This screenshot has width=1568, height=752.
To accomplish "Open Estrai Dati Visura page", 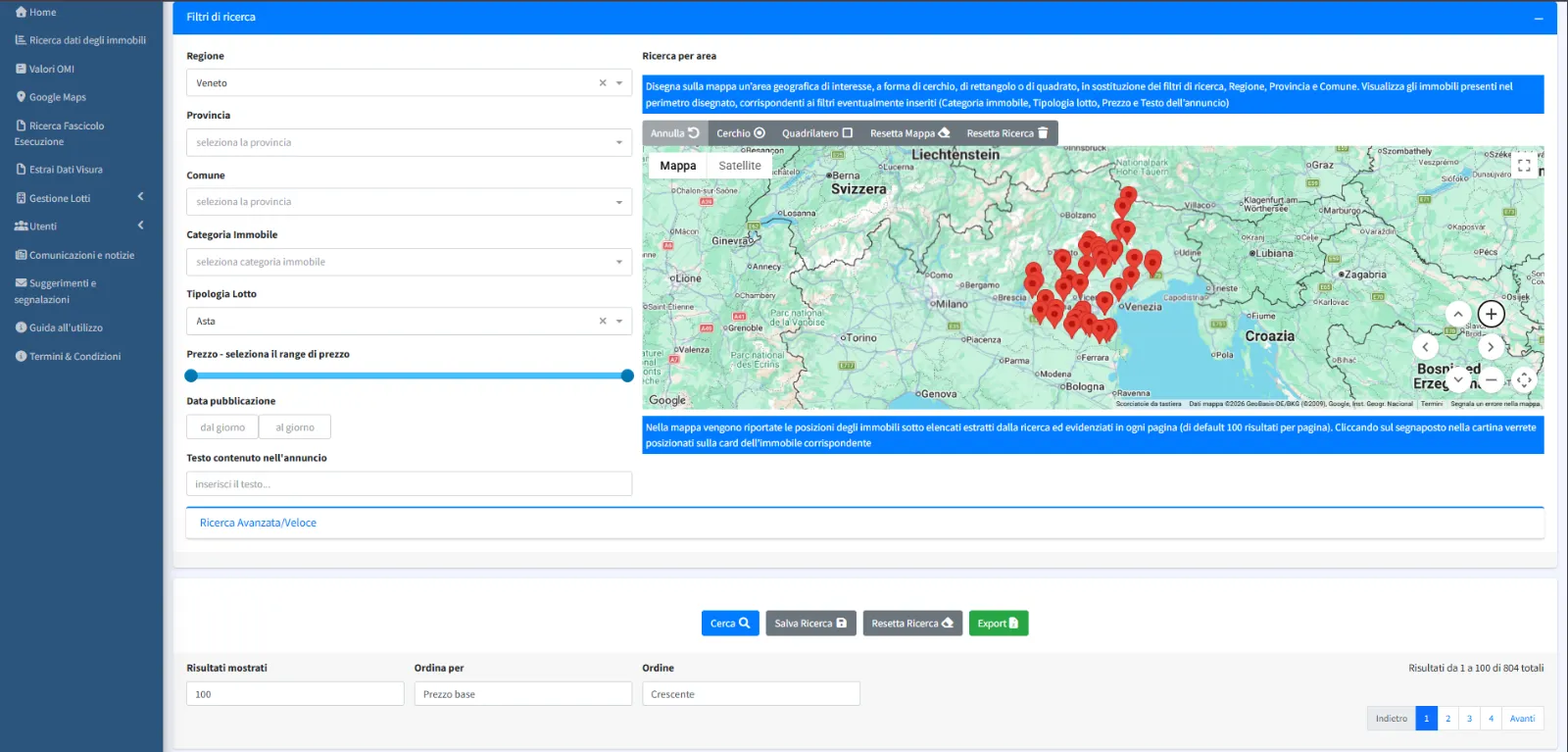I will click(x=59, y=170).
